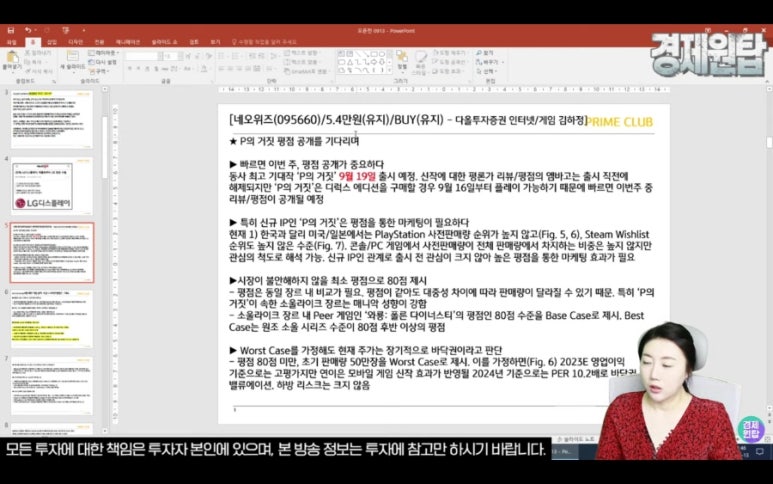The image size is (773, 484).
Task: Expand the shapes gallery with its More arrow
Action: pyautogui.click(x=389, y=70)
